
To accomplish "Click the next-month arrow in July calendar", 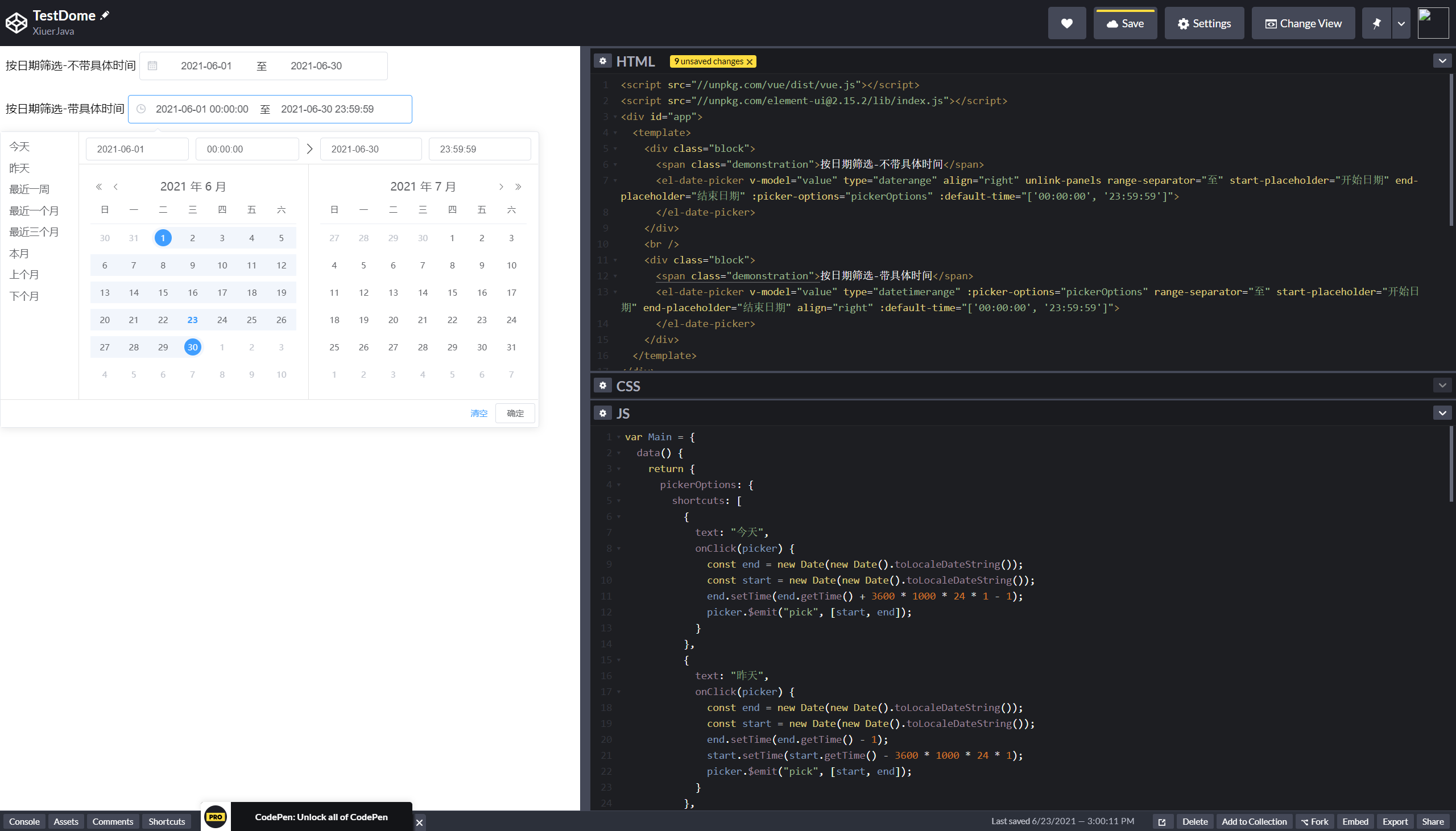I will 501,187.
